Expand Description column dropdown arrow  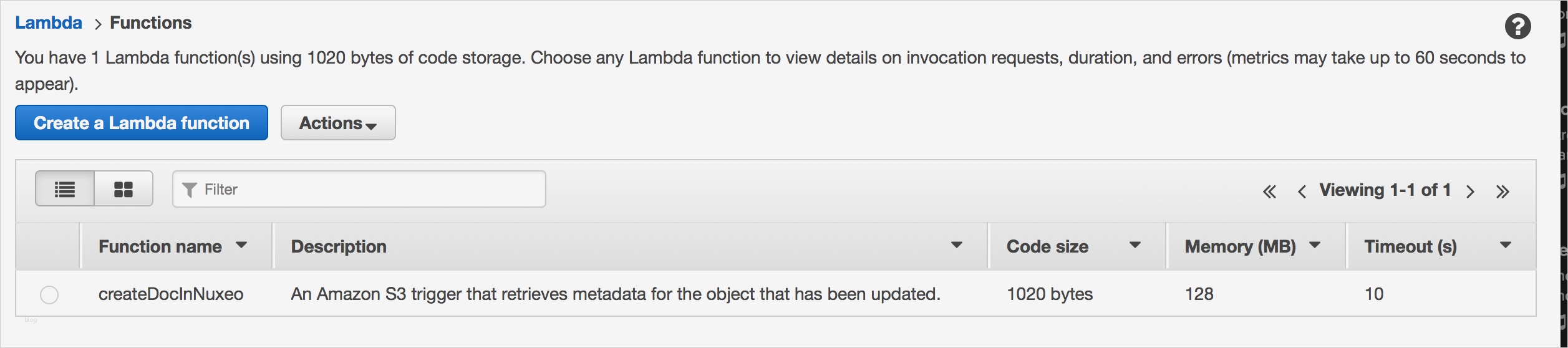956,246
